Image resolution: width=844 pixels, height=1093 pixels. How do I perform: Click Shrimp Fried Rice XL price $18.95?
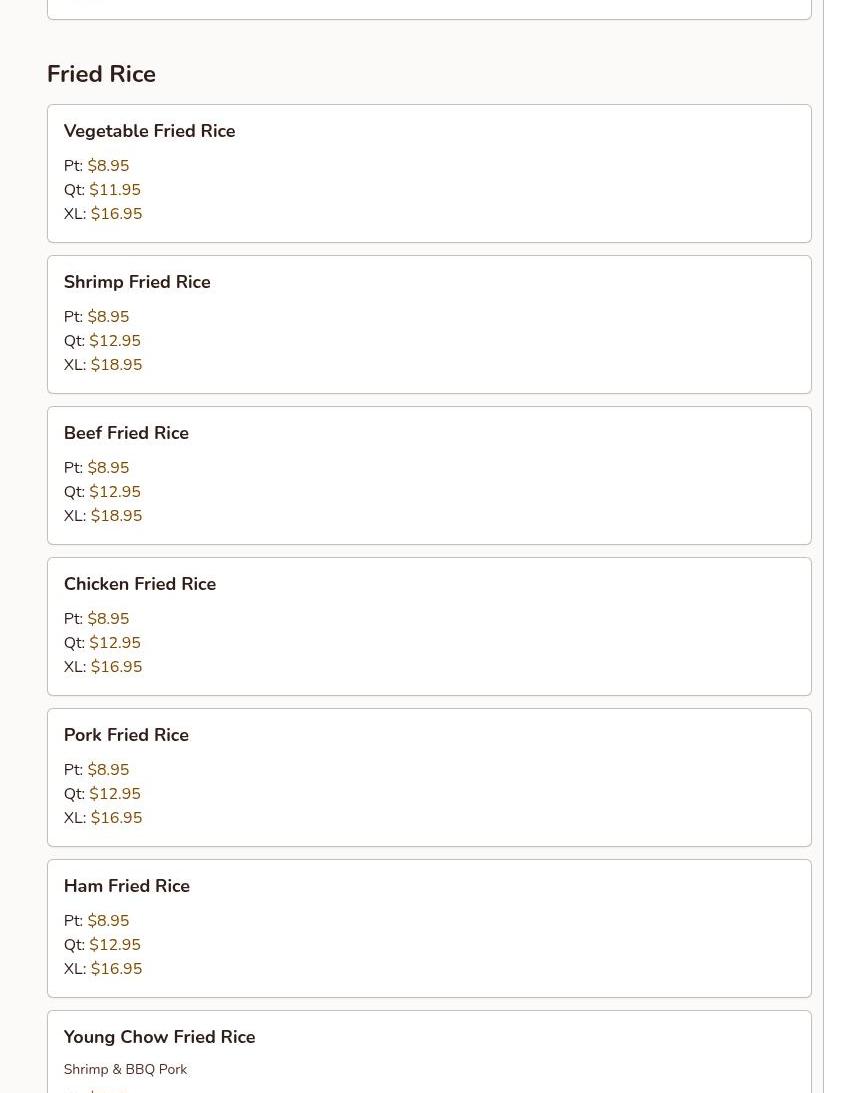pos(116,365)
